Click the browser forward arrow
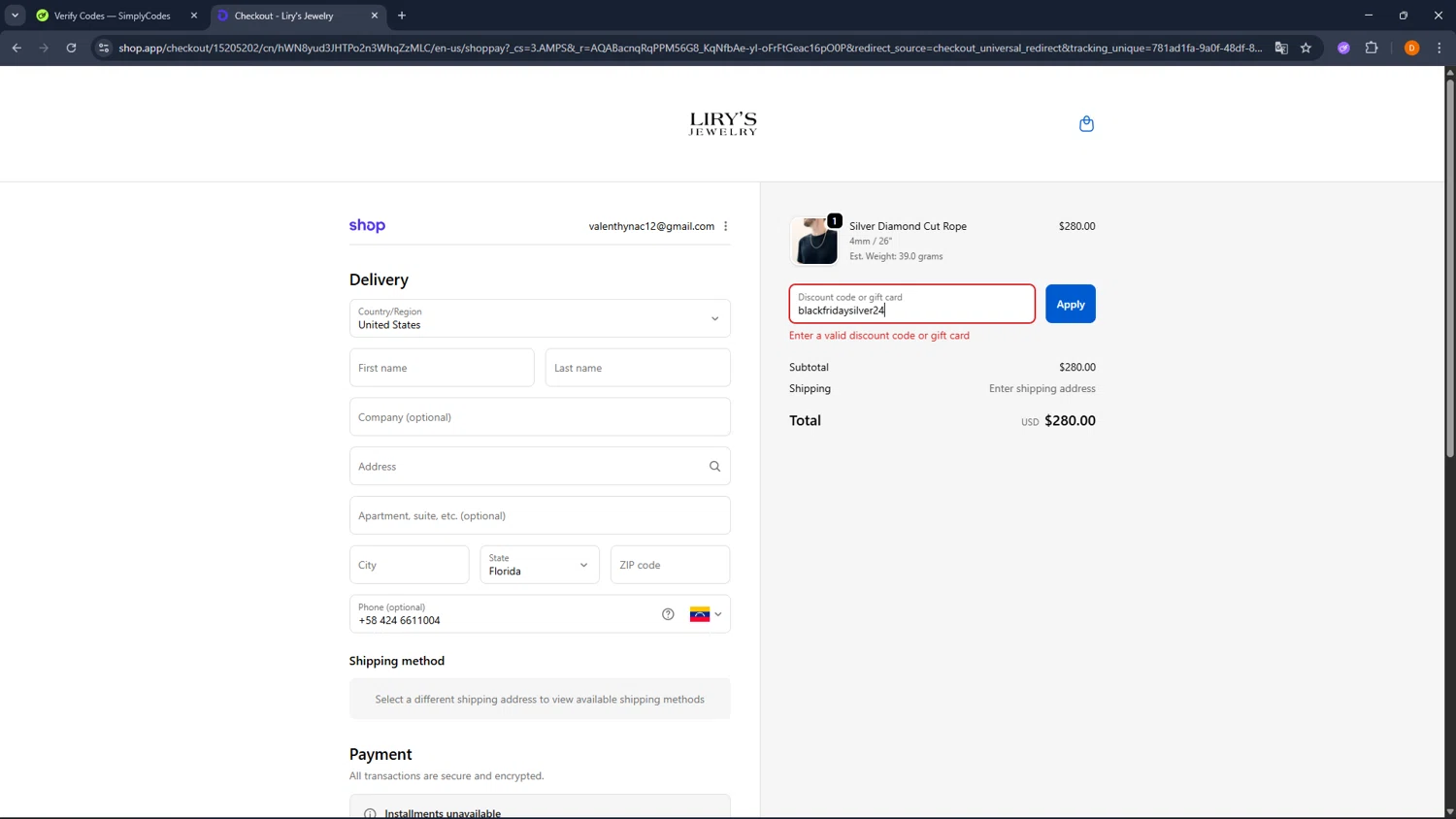1456x819 pixels. click(x=44, y=48)
